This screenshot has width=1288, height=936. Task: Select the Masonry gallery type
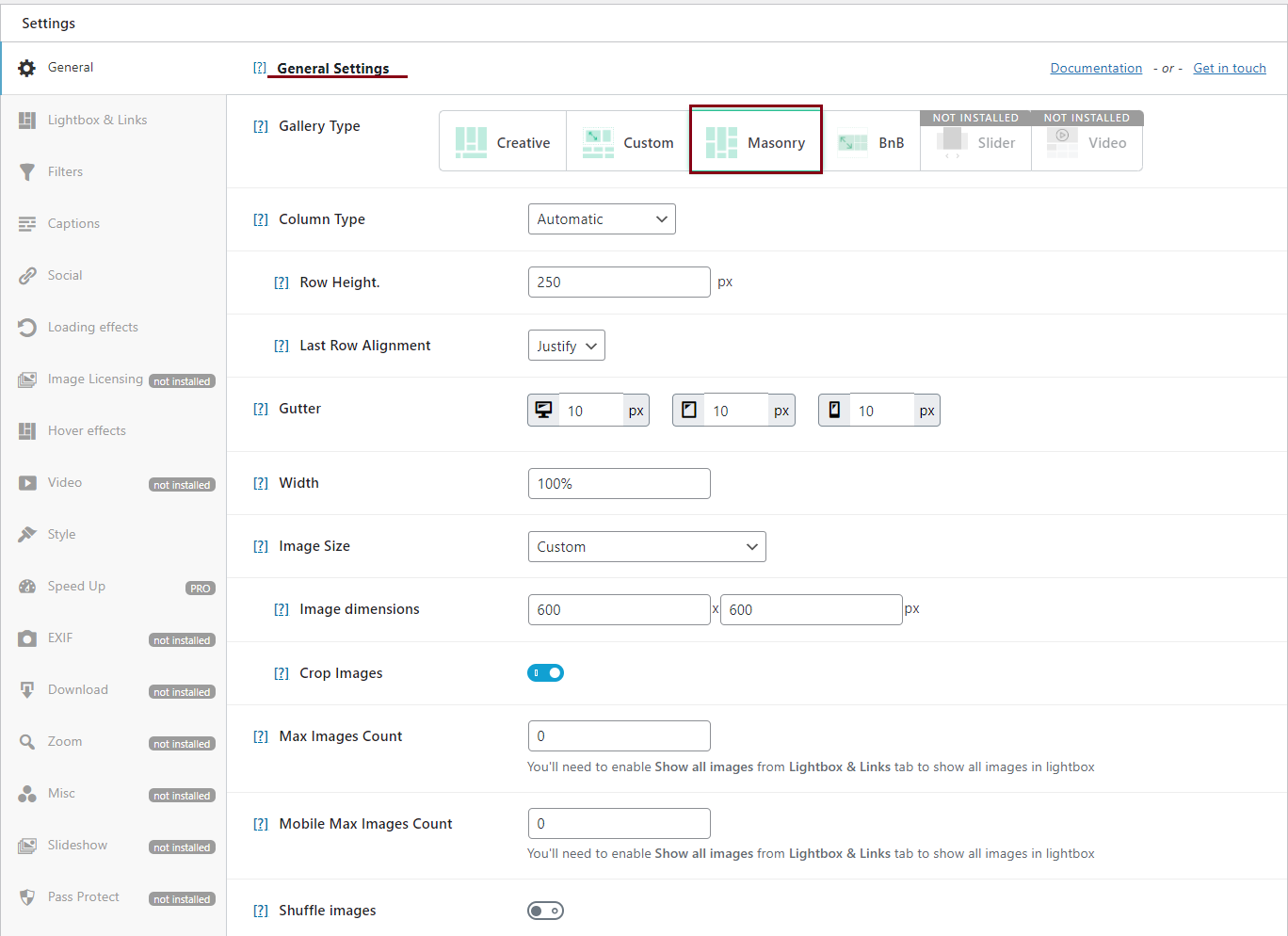(756, 142)
